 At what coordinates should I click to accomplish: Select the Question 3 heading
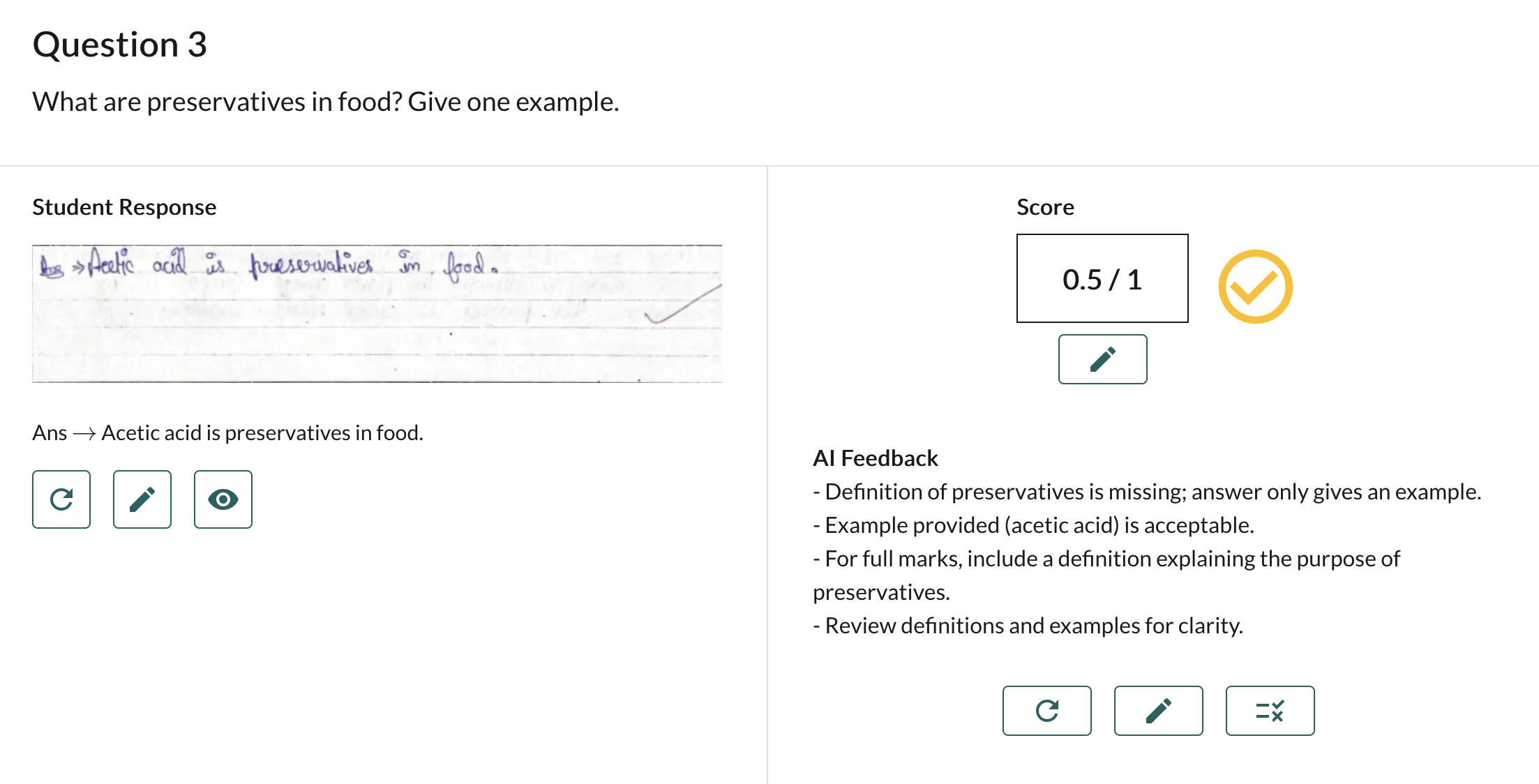click(x=120, y=45)
